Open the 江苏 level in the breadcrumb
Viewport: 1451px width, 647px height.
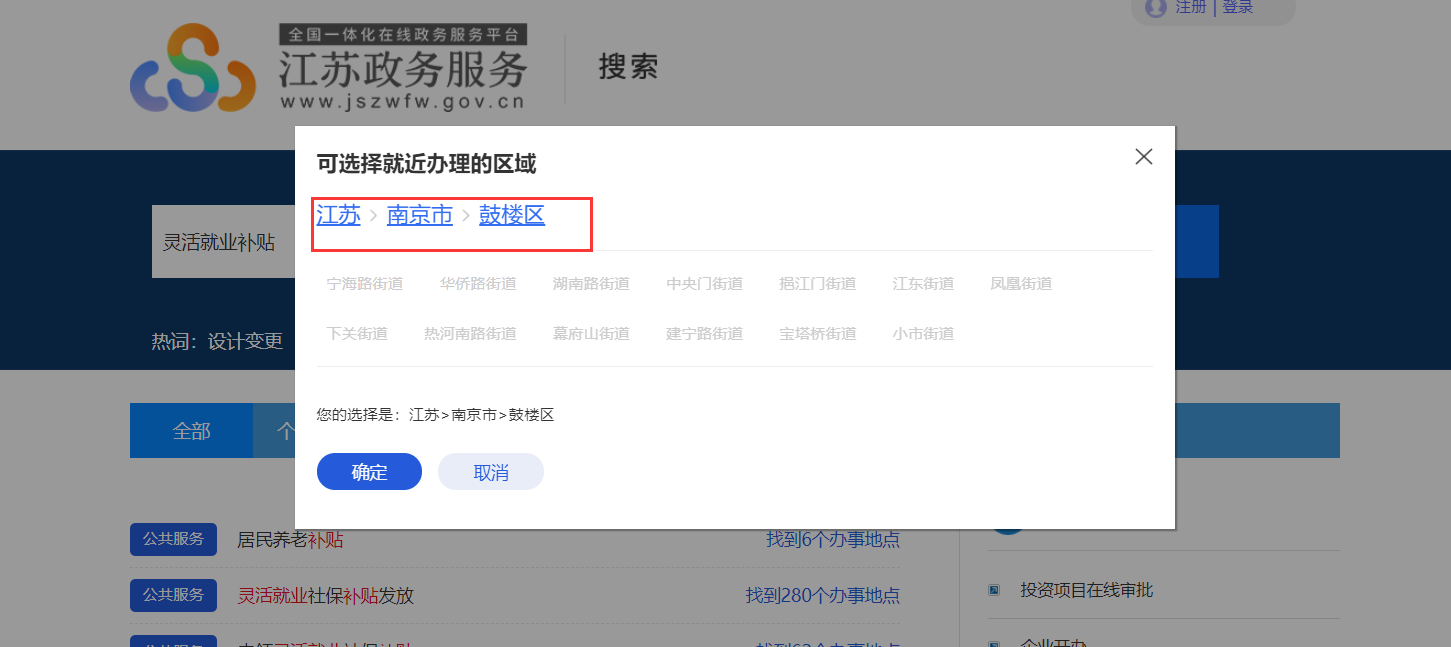point(338,215)
